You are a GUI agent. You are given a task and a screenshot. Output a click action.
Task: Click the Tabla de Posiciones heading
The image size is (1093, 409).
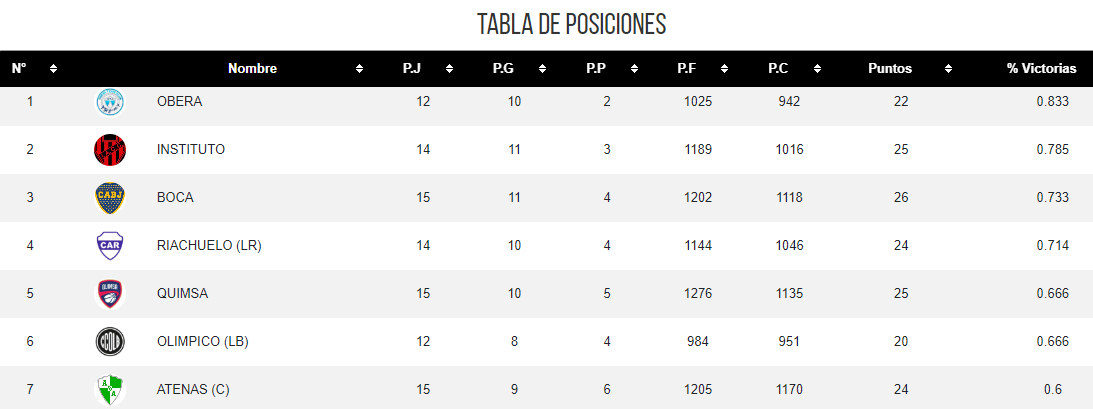coord(571,23)
